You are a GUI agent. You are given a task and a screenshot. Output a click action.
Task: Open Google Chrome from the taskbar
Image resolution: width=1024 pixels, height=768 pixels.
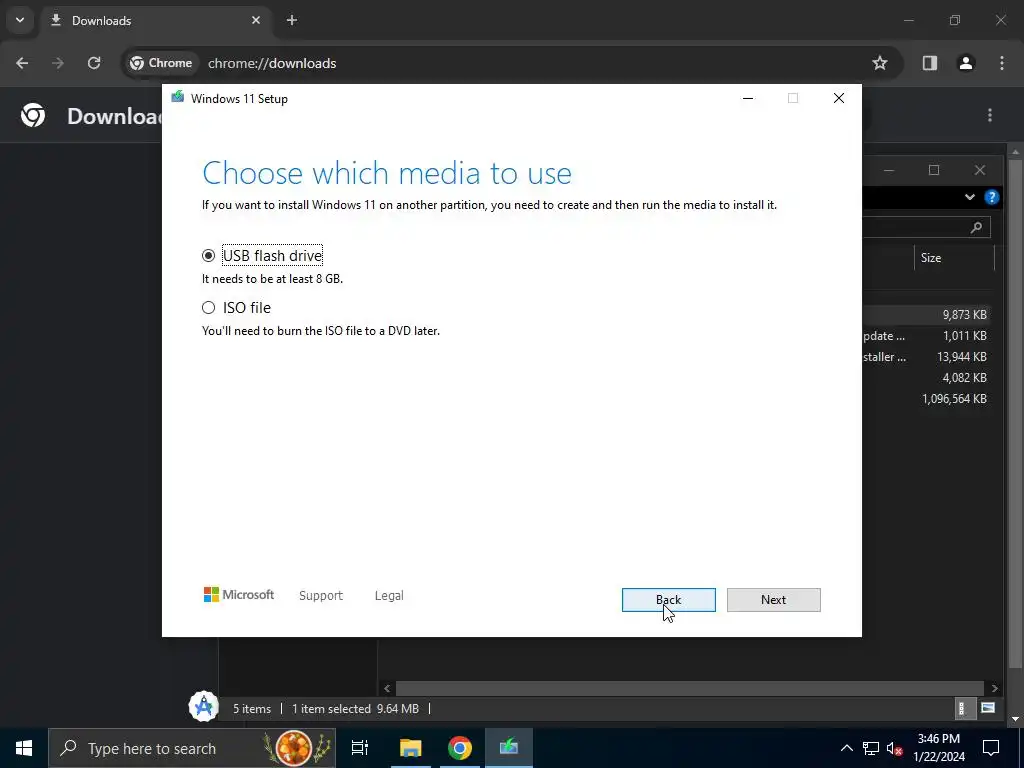[x=460, y=748]
